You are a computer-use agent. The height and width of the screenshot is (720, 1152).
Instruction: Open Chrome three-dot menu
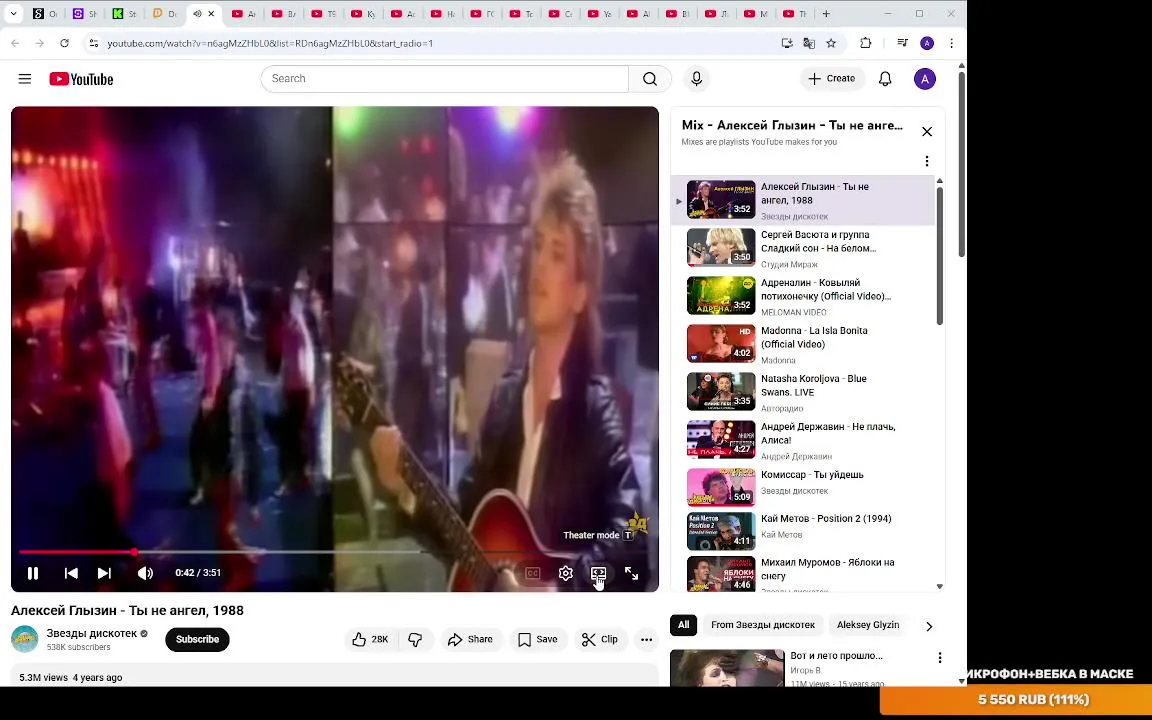(951, 43)
